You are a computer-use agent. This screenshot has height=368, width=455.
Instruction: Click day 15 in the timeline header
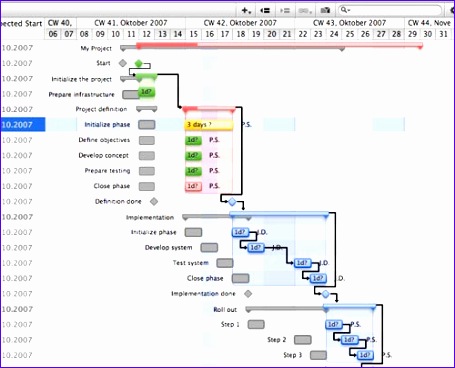(x=193, y=34)
